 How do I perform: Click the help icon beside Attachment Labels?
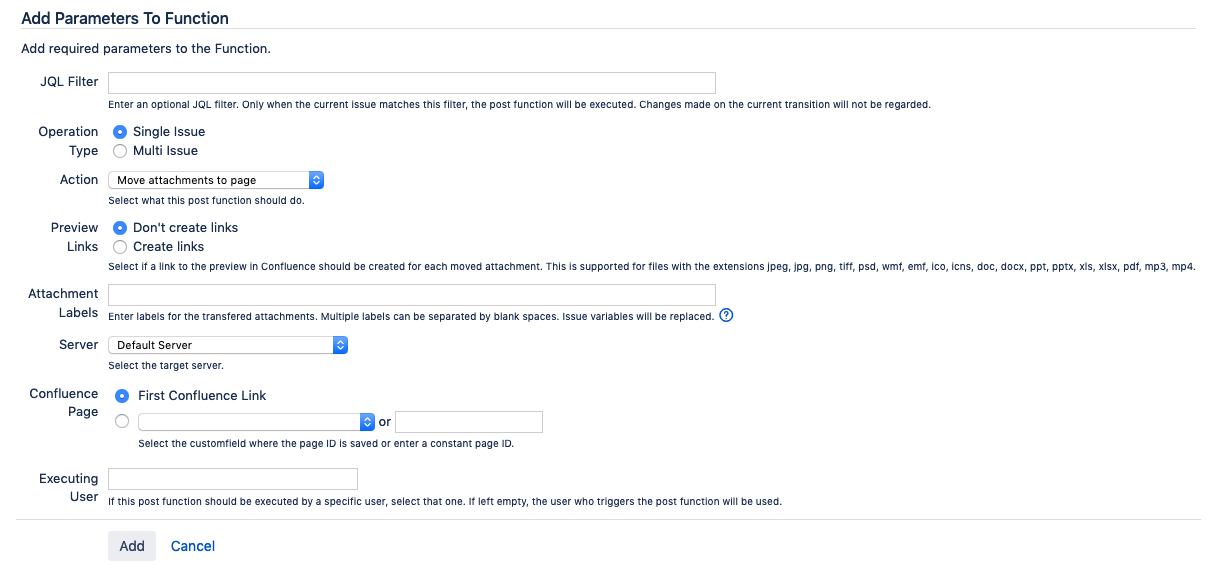(727, 315)
